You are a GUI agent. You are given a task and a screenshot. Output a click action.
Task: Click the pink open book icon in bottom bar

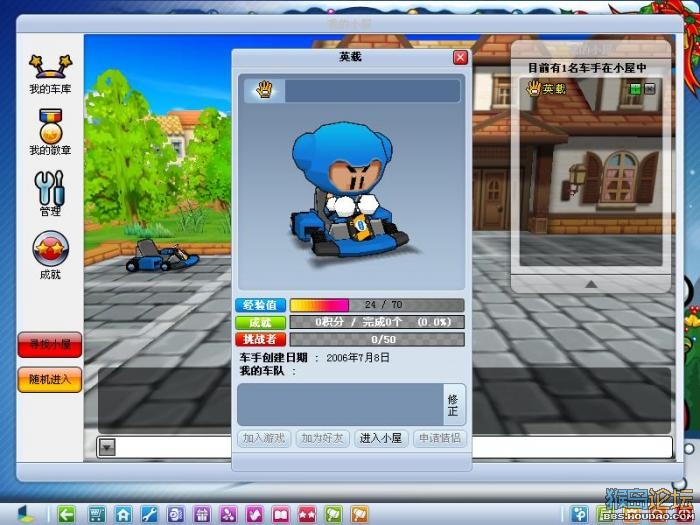(281, 515)
